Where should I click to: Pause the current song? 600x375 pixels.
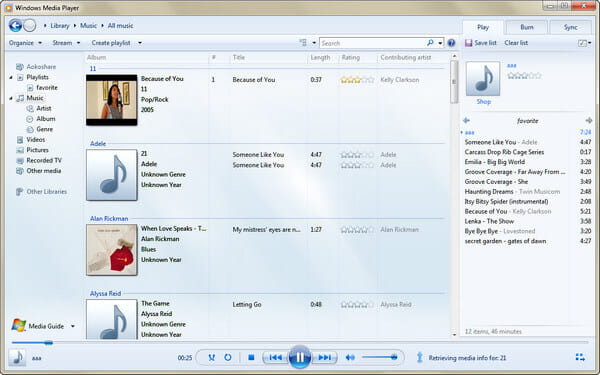click(x=299, y=357)
